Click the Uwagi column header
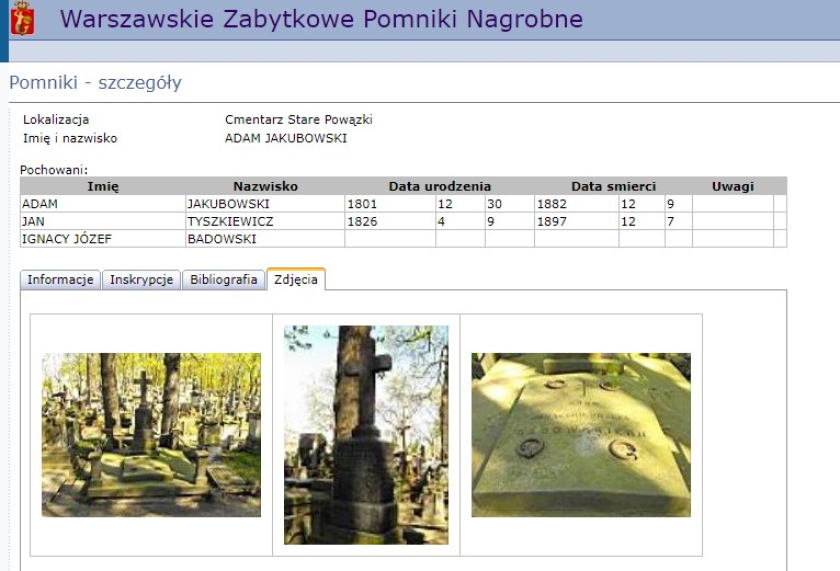840x571 pixels. [x=733, y=186]
